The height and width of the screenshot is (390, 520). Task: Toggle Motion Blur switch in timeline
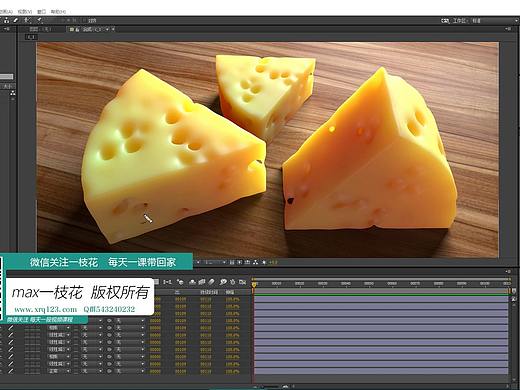212,282
